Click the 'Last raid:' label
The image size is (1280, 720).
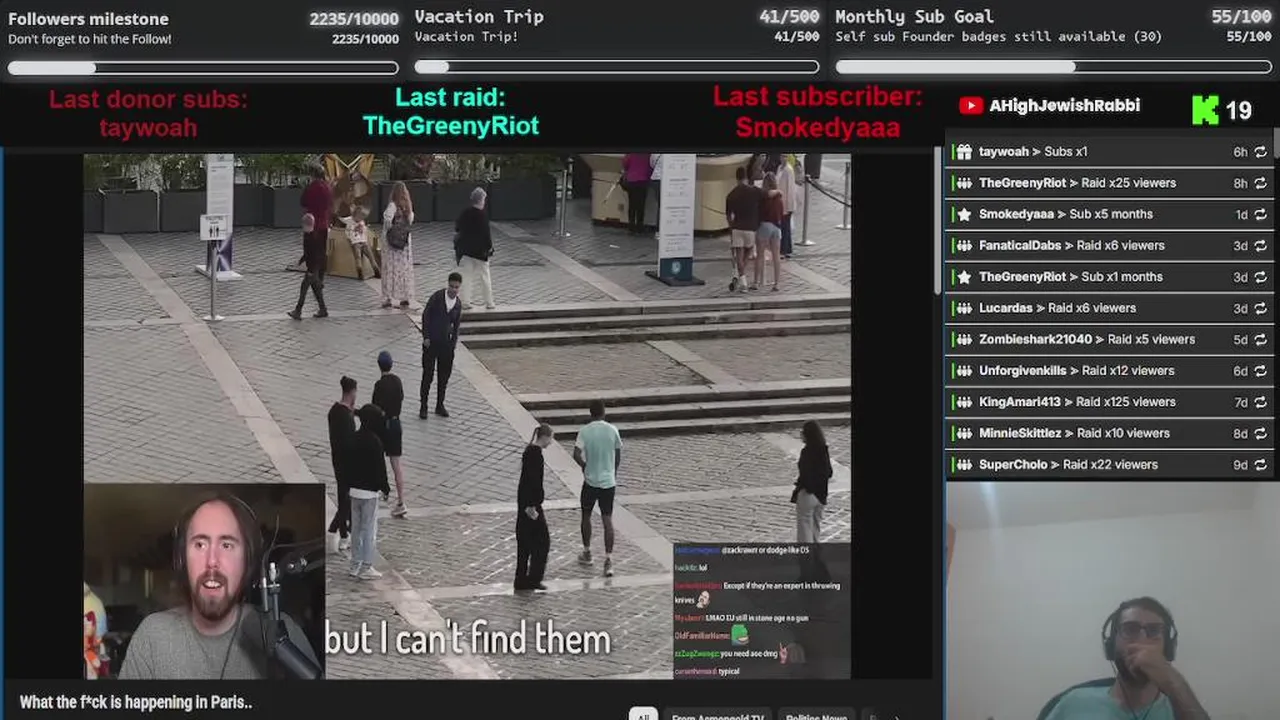coord(450,97)
